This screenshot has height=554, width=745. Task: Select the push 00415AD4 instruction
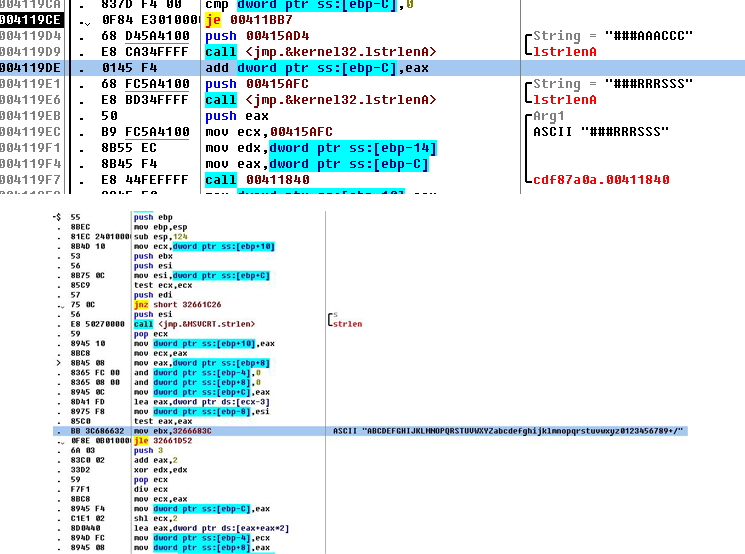coord(262,36)
